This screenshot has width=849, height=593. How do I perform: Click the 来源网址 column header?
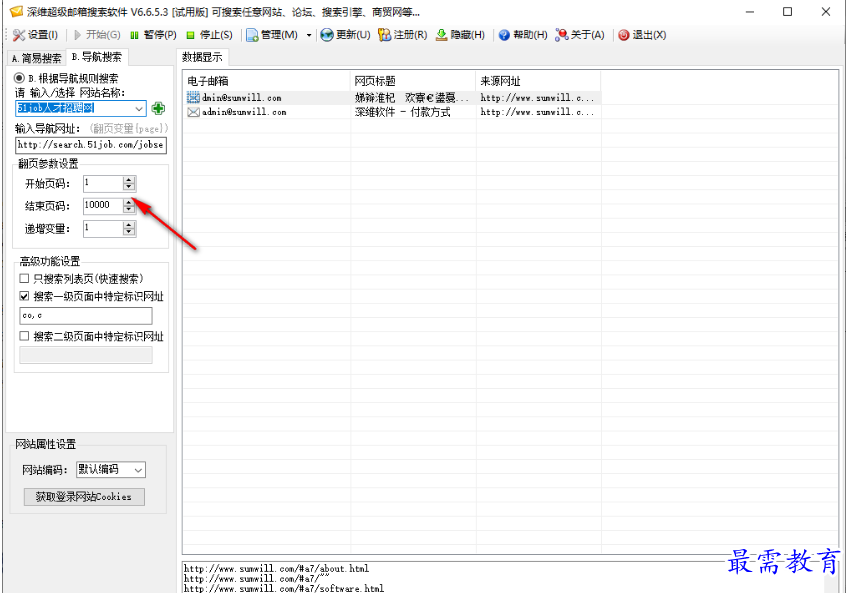538,81
